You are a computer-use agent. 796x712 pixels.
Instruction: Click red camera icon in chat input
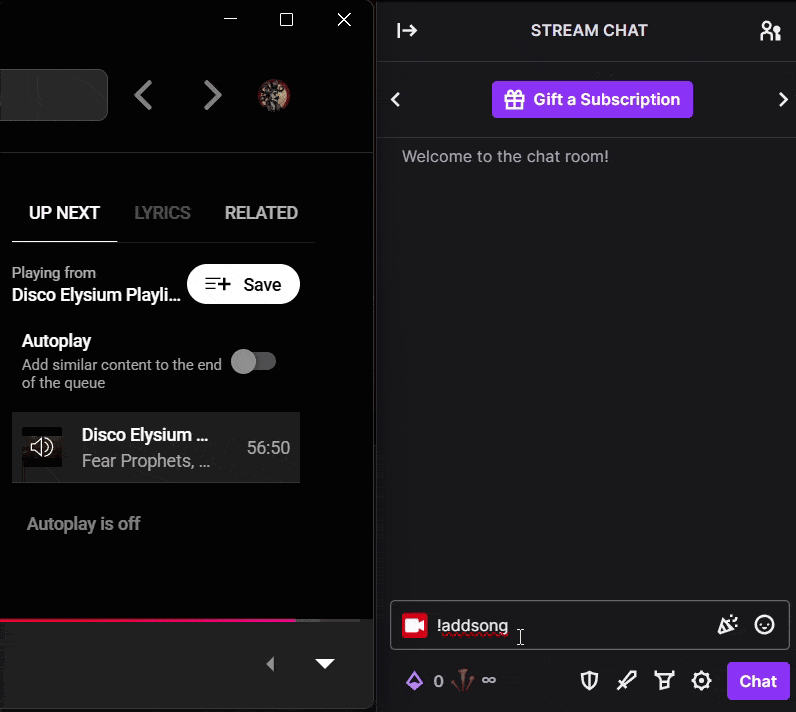pyautogui.click(x=415, y=625)
